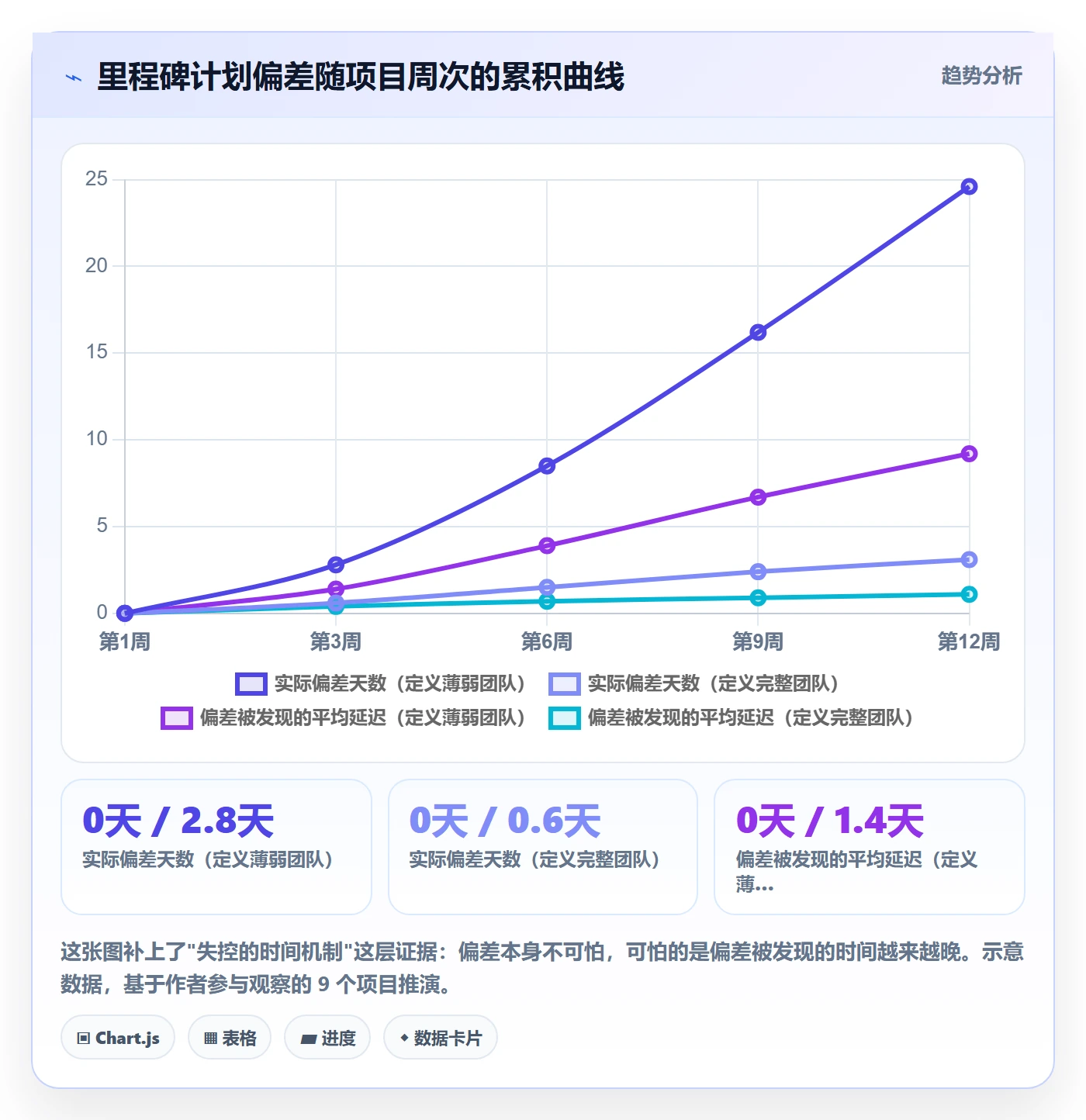1086x1120 pixels.
Task: Select the 表格 tag
Action: pyautogui.click(x=230, y=1038)
